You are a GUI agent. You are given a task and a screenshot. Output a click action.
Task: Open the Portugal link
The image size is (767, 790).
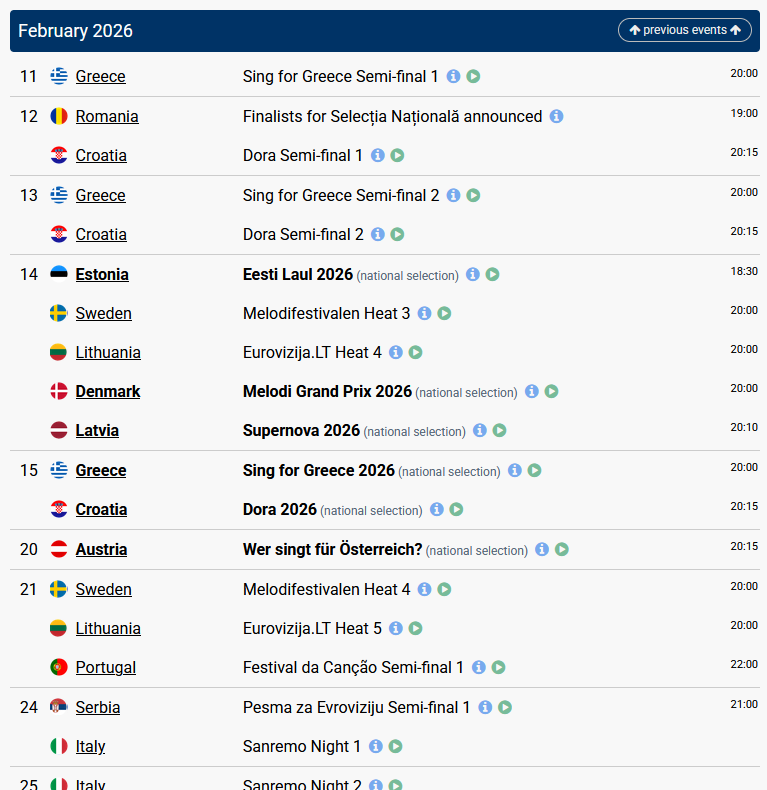(x=106, y=667)
